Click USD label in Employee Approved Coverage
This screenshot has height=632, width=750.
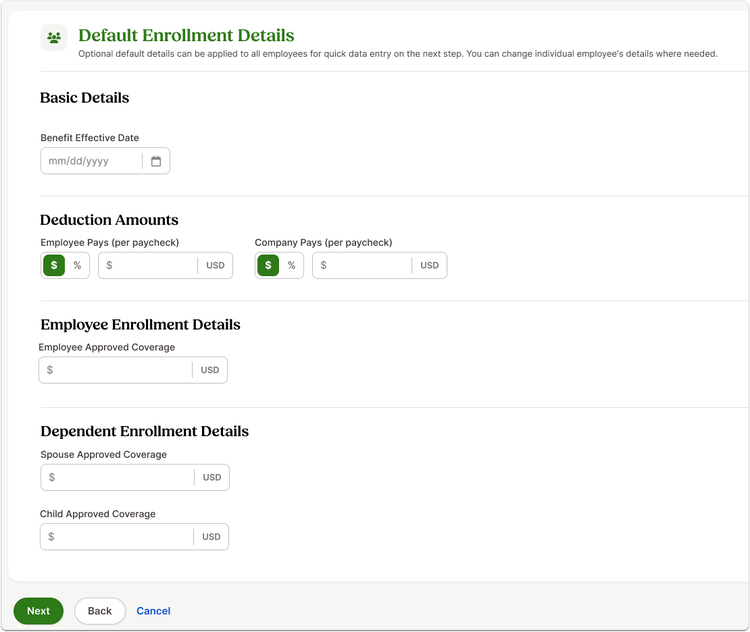pyautogui.click(x=210, y=370)
